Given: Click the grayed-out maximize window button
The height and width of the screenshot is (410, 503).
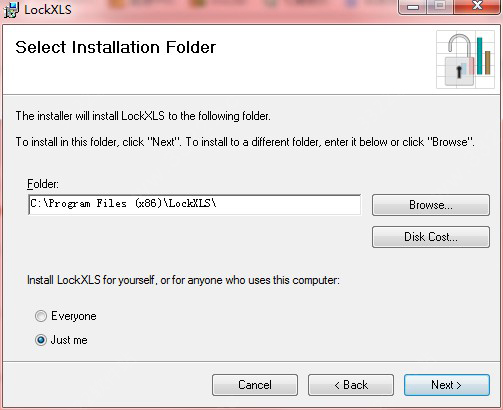Looking at the screenshot, I should [x=440, y=6].
